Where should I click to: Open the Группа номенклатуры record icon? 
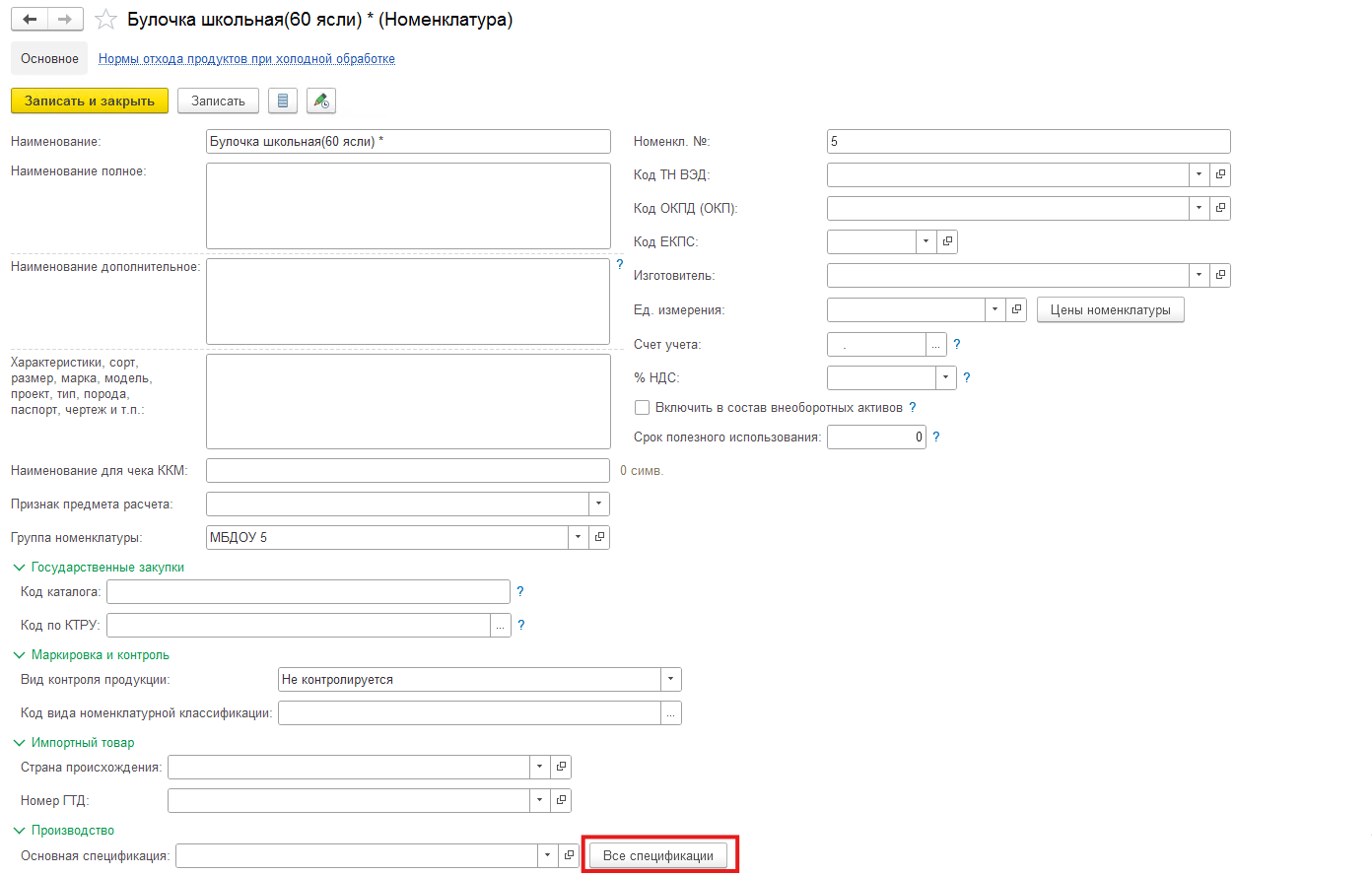point(599,537)
